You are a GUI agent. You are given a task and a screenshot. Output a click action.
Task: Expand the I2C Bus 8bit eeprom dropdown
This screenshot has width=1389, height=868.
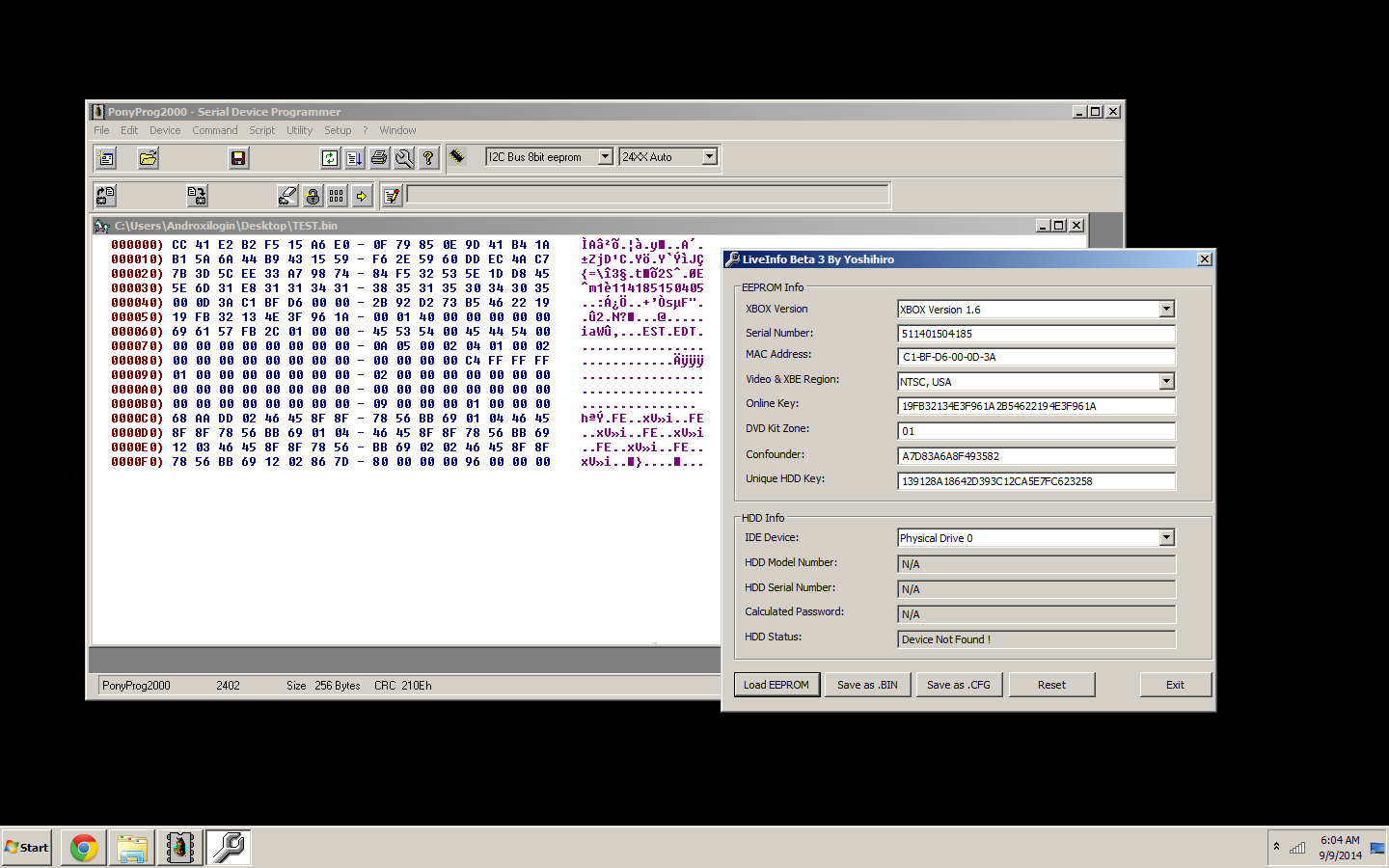click(x=606, y=156)
